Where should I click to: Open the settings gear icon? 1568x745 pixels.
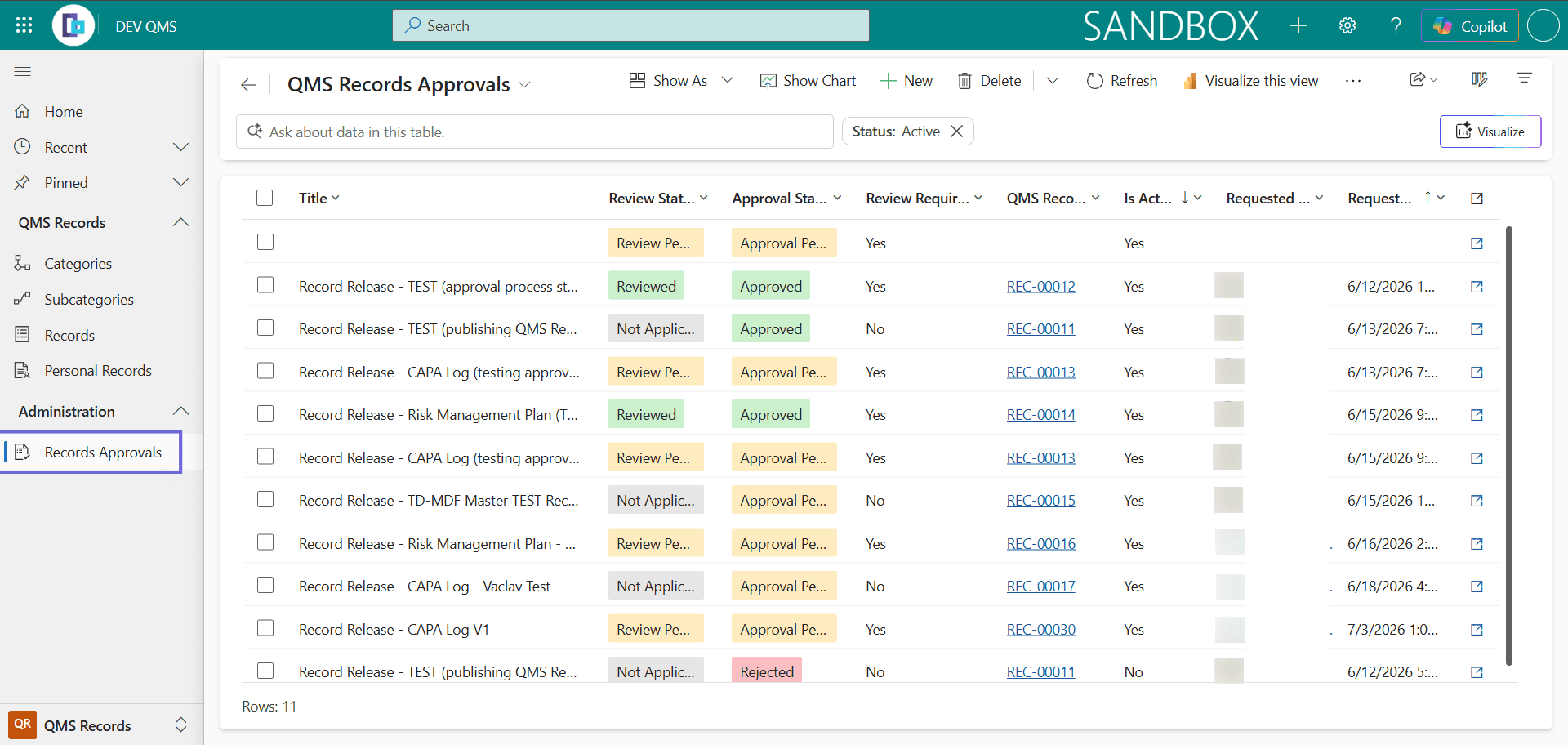1347,25
